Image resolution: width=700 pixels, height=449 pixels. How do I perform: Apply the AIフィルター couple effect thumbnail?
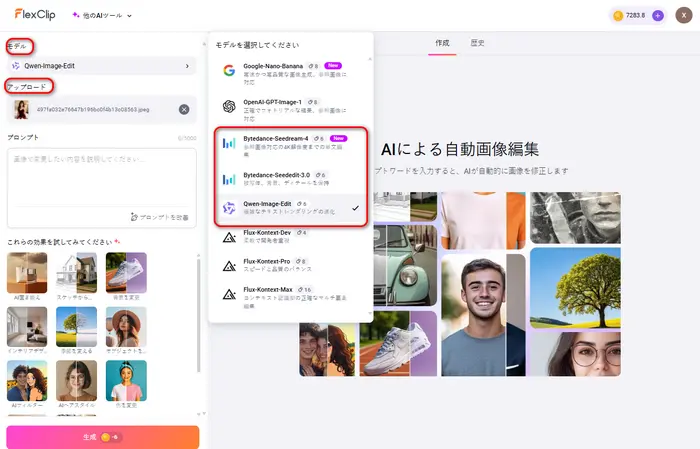27,381
